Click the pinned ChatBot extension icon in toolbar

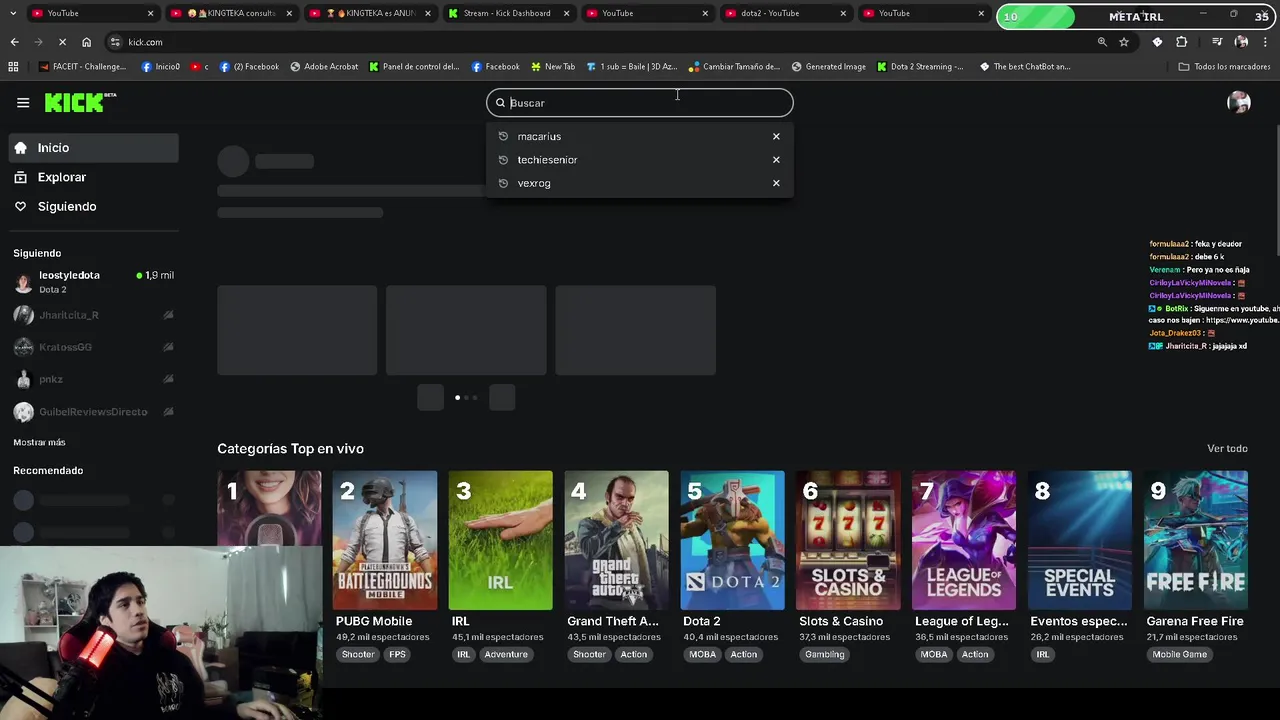1157,42
